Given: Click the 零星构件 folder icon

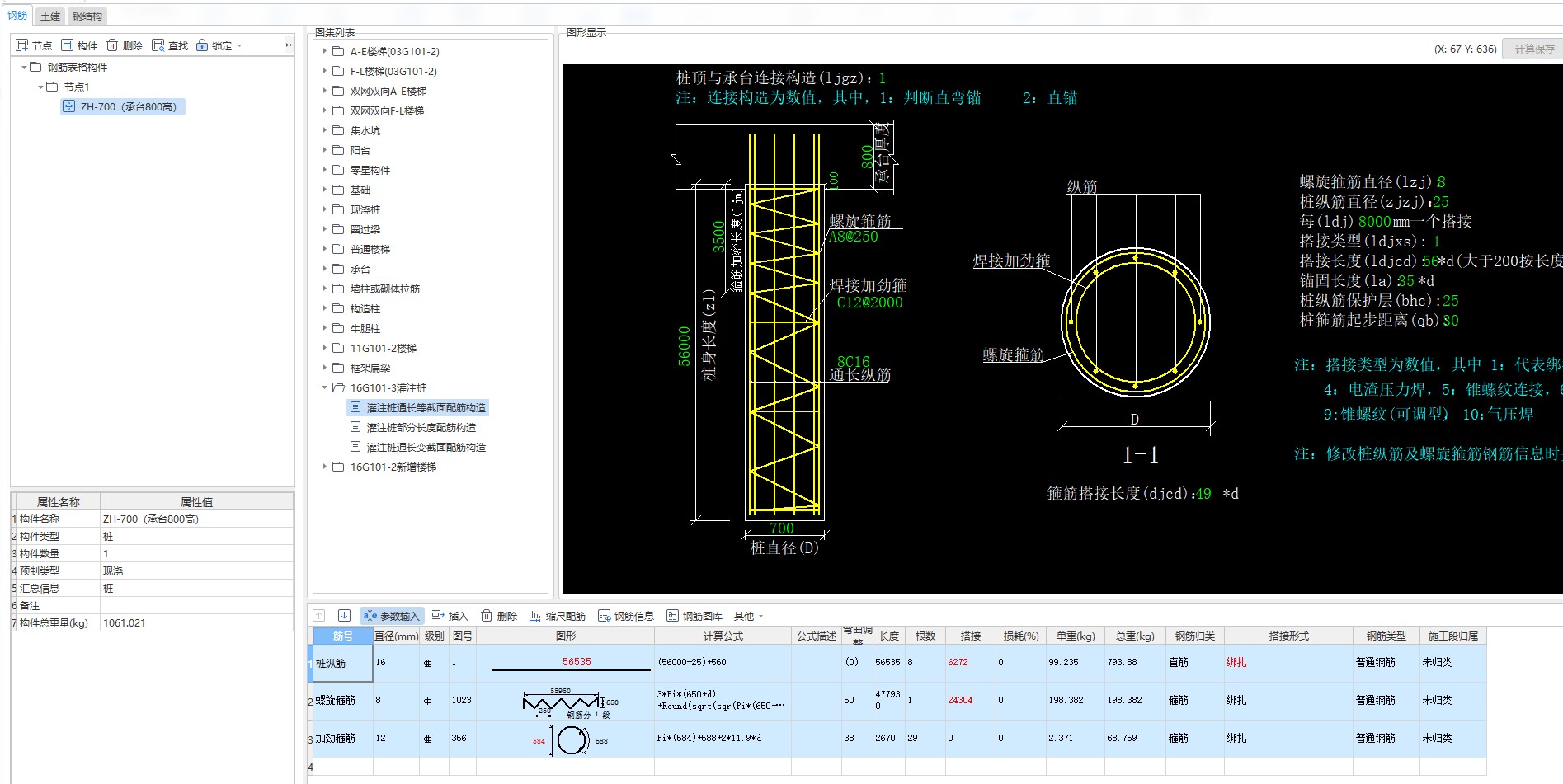Looking at the screenshot, I should (338, 170).
